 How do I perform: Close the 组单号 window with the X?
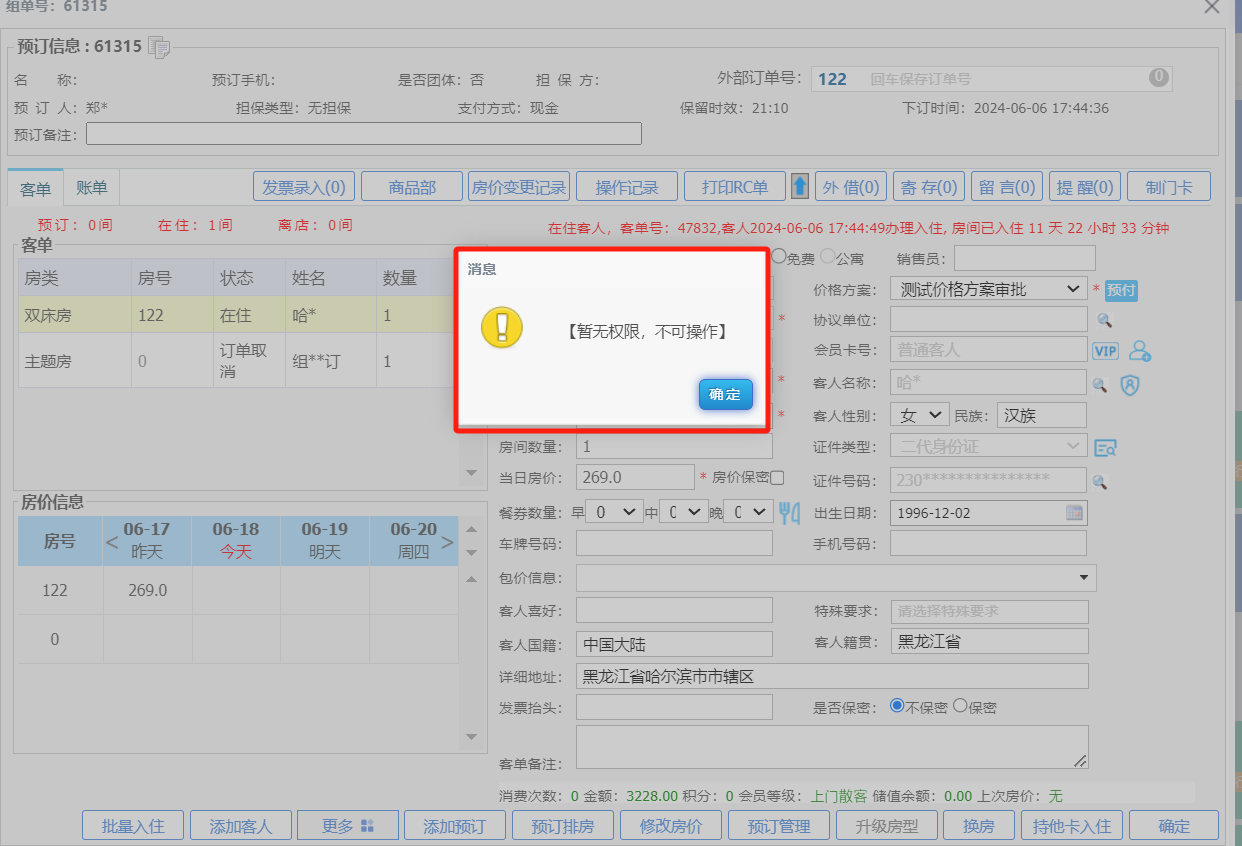[1212, 7]
